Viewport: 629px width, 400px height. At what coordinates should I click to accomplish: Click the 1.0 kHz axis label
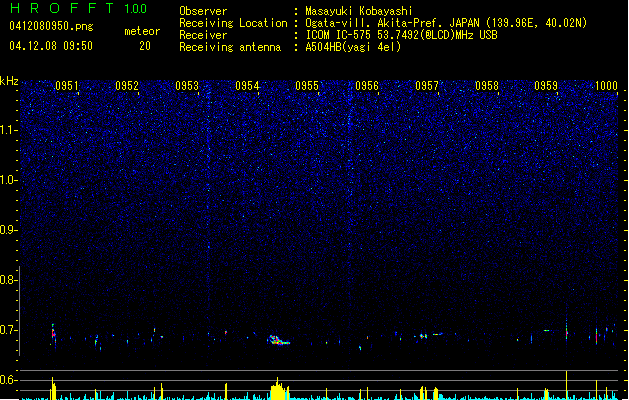point(8,180)
